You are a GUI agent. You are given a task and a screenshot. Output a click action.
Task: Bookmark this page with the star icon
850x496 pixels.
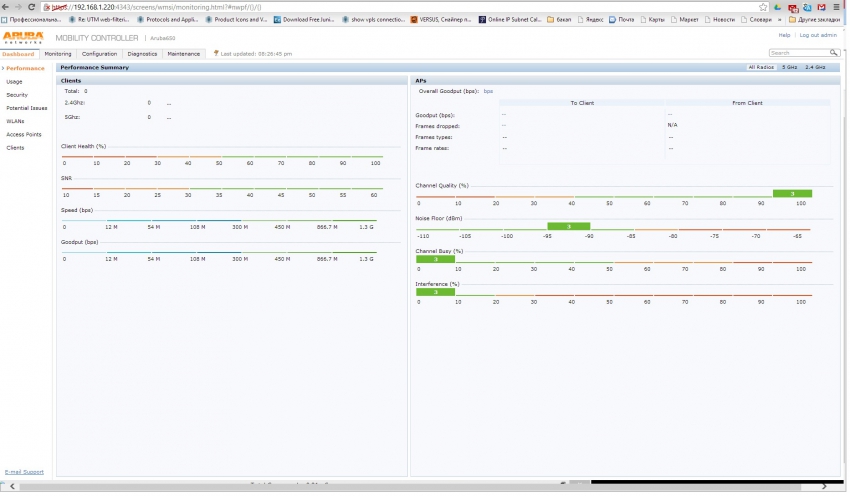click(x=765, y=7)
